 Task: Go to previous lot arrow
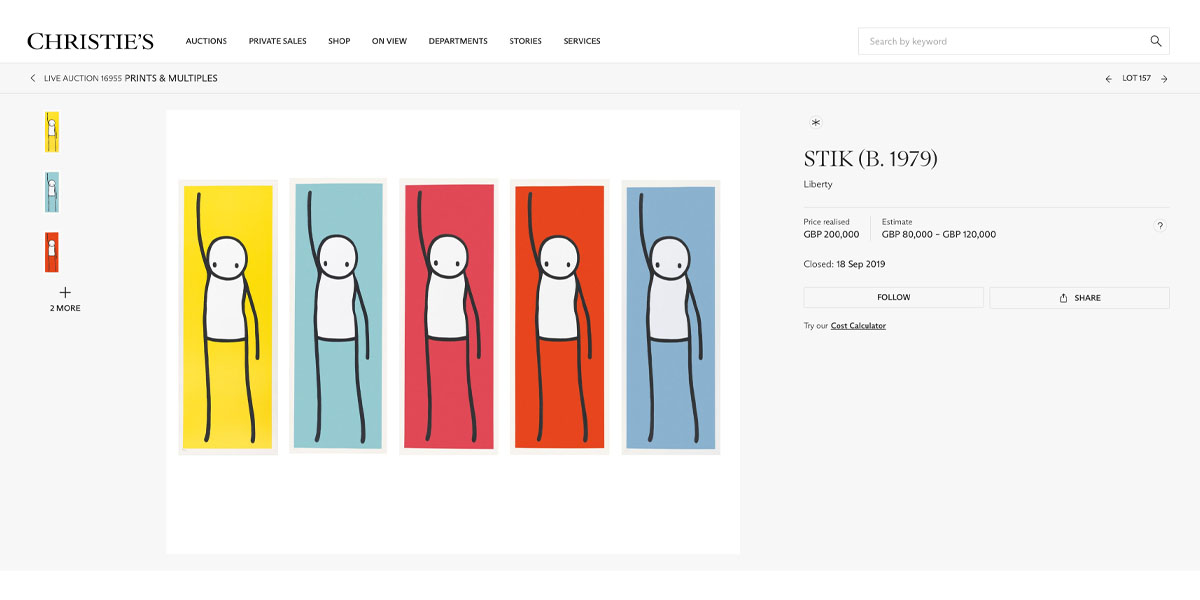pyautogui.click(x=1108, y=78)
